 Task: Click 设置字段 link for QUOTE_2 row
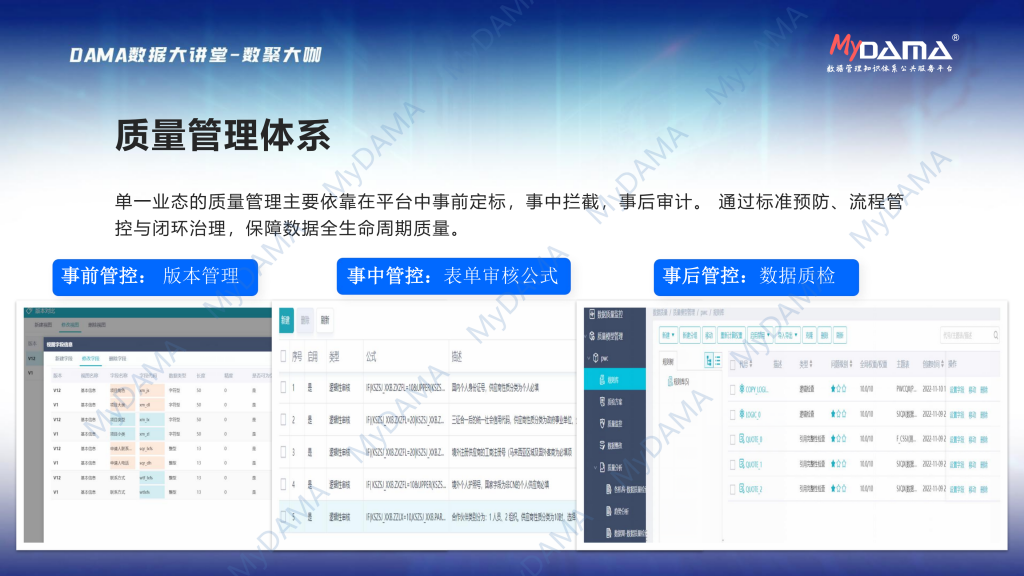click(x=957, y=489)
